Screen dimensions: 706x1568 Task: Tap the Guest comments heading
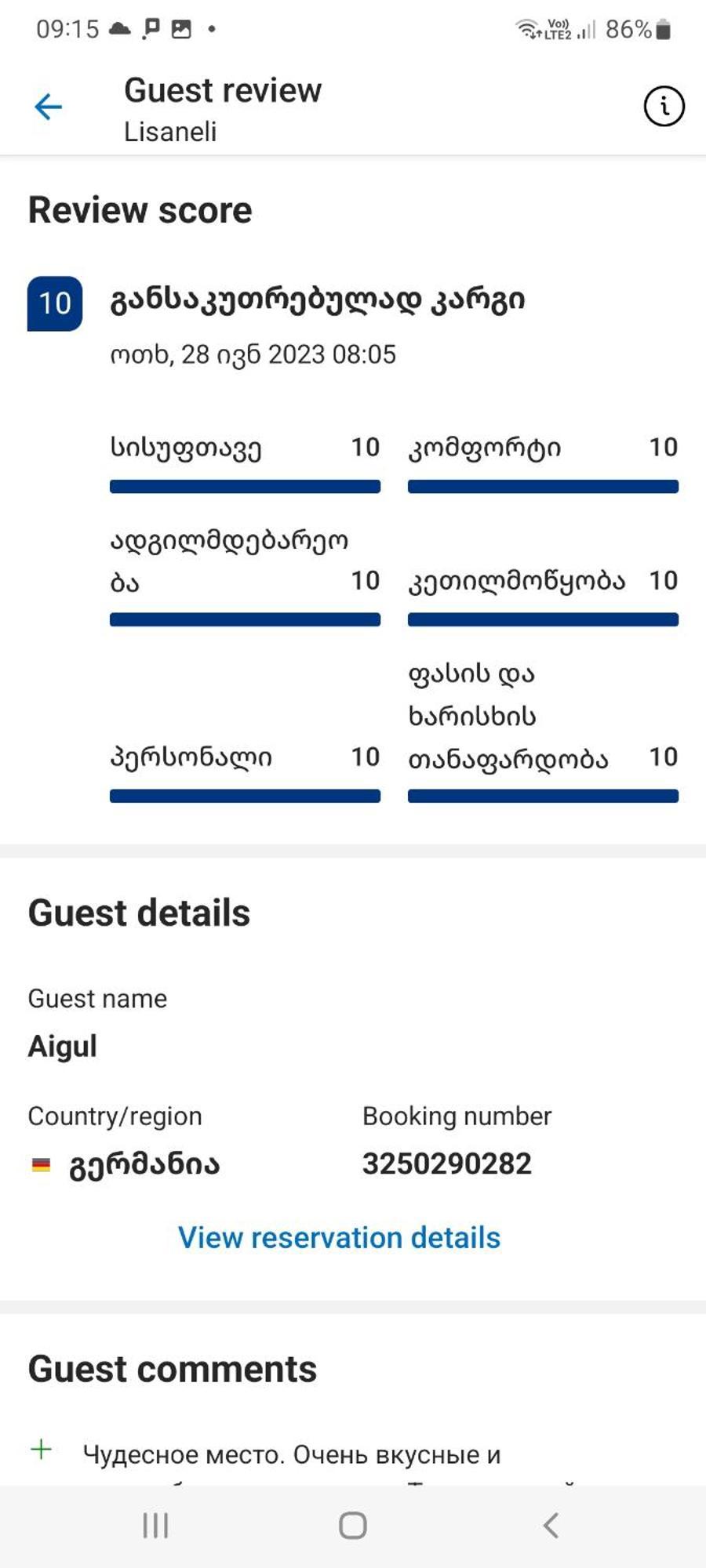[173, 1369]
